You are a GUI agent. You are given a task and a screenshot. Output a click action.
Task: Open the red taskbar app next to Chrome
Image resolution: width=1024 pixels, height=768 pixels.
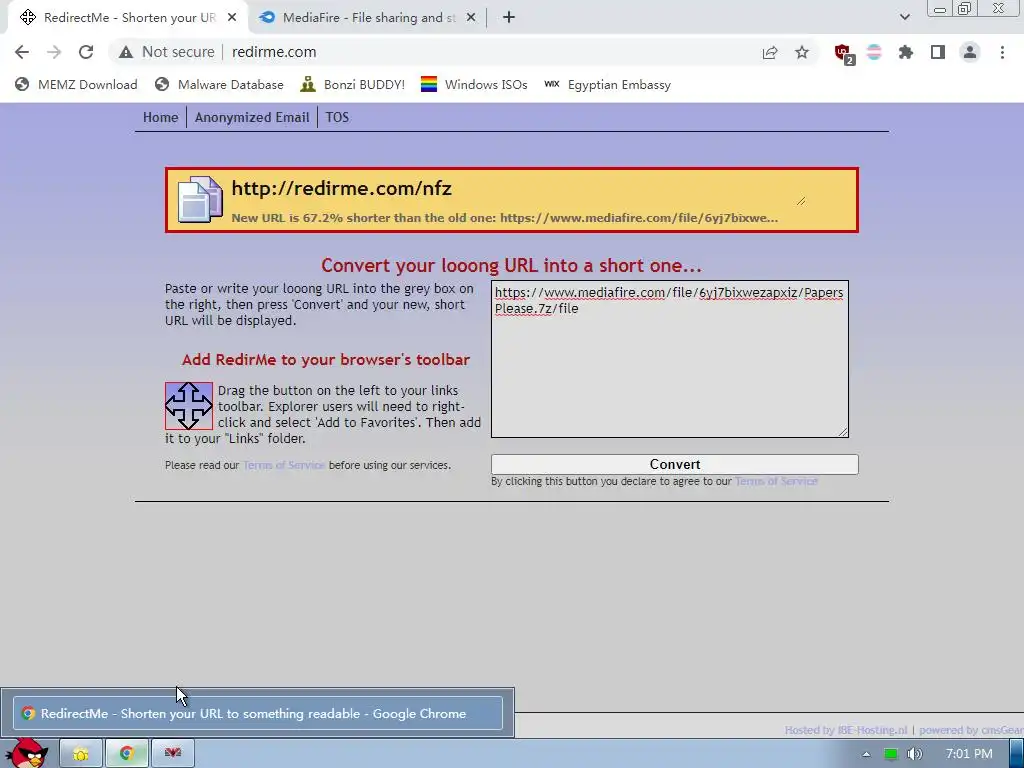pyautogui.click(x=172, y=754)
